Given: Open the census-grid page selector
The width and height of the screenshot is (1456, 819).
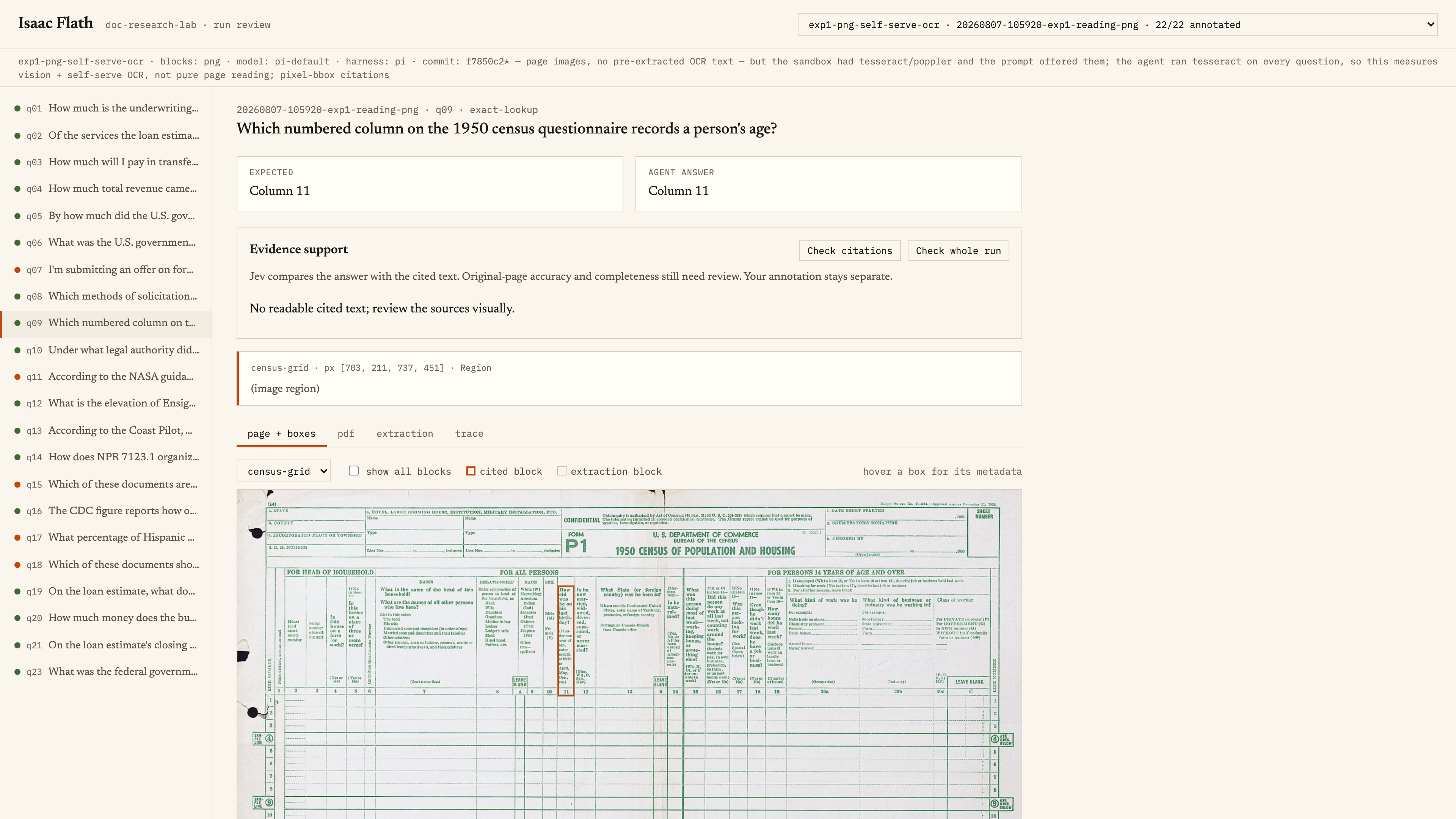Looking at the screenshot, I should click(283, 471).
